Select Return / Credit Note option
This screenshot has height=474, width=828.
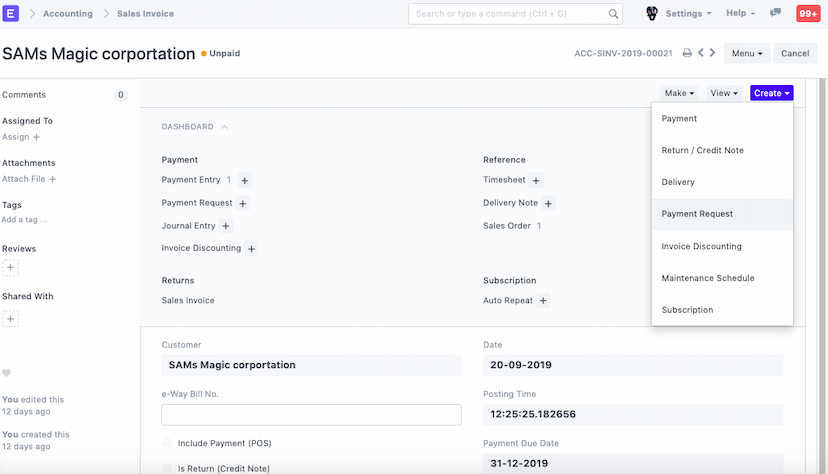coord(722,150)
